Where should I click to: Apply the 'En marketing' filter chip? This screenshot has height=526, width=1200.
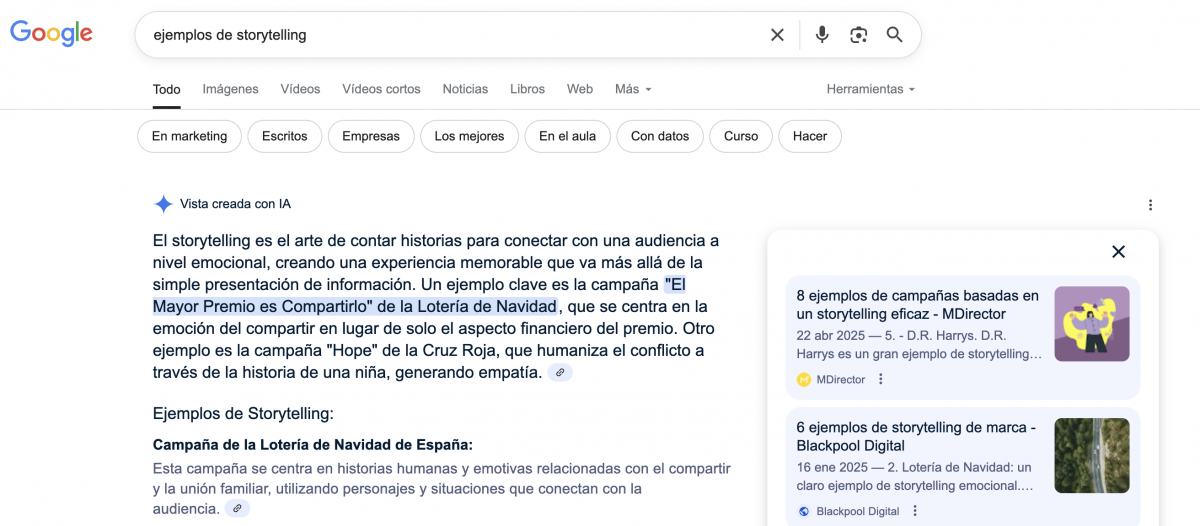189,136
